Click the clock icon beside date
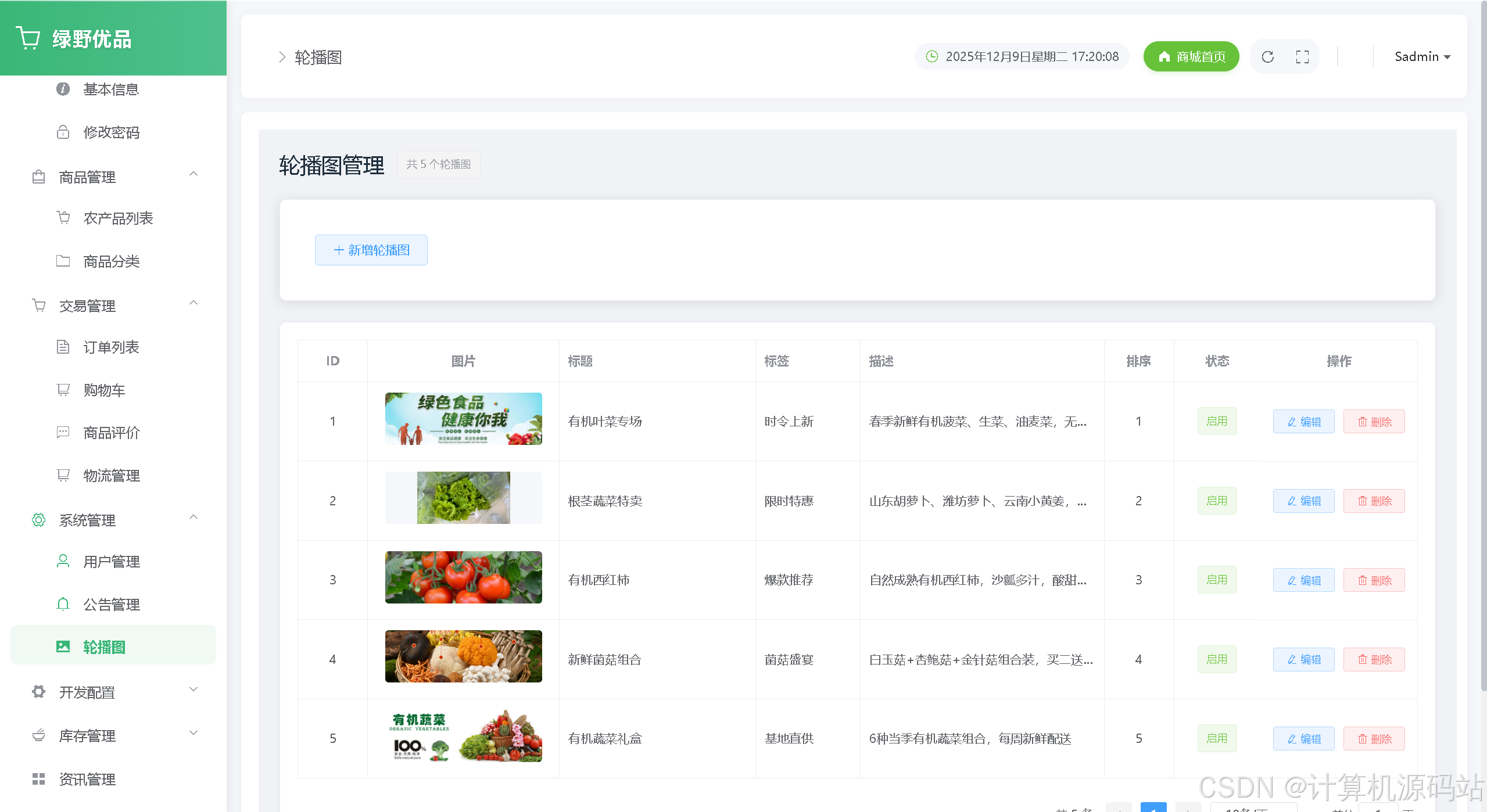1487x812 pixels. click(931, 57)
